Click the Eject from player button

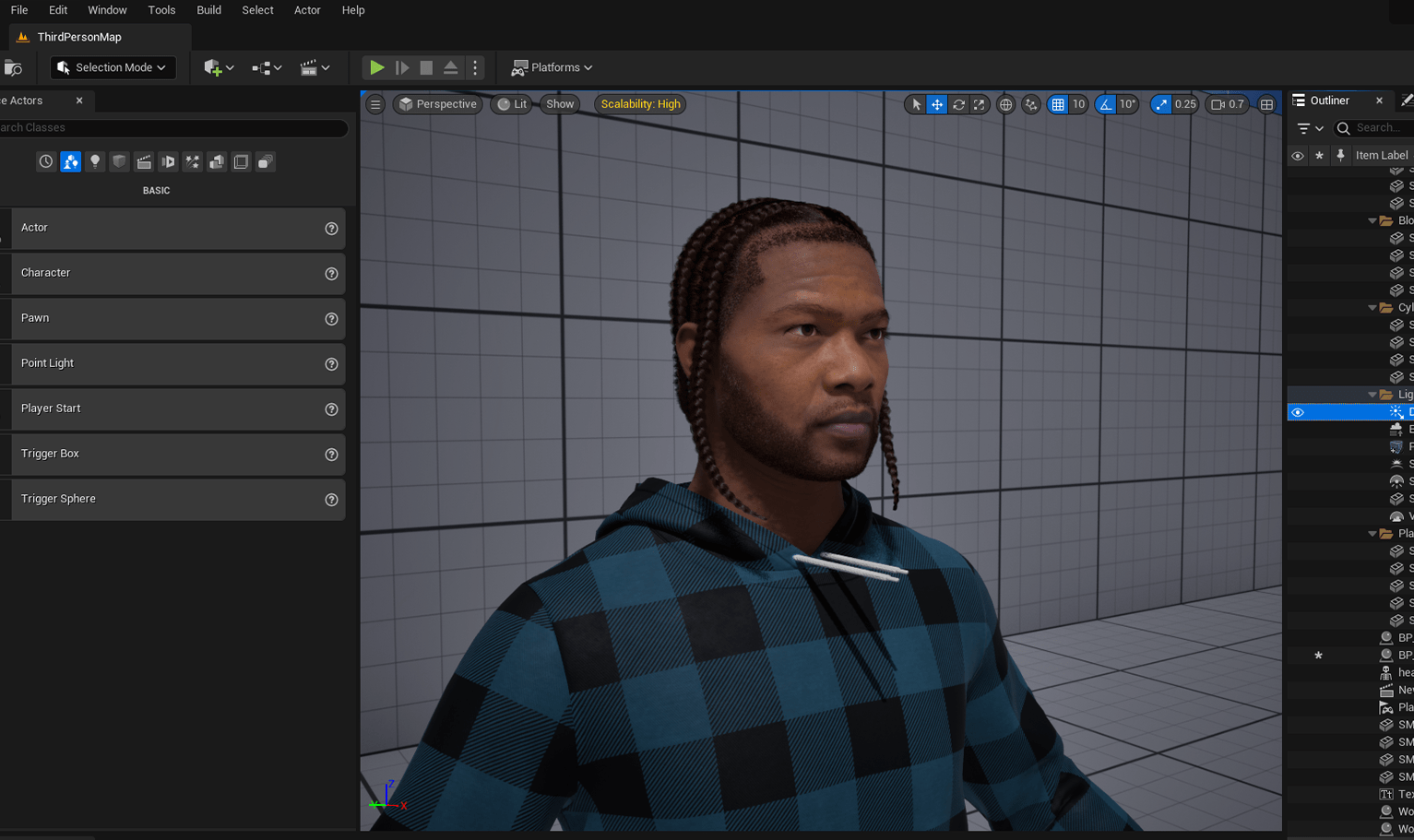[x=451, y=67]
